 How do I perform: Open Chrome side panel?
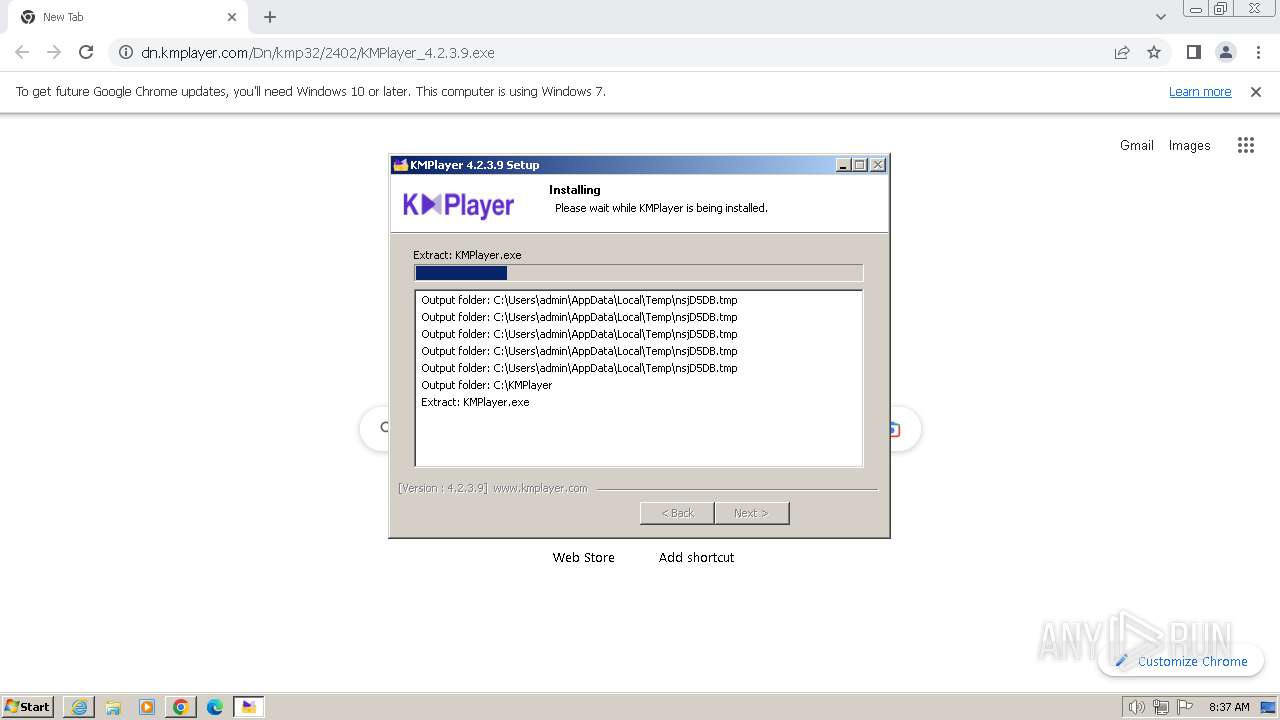tap(1193, 52)
